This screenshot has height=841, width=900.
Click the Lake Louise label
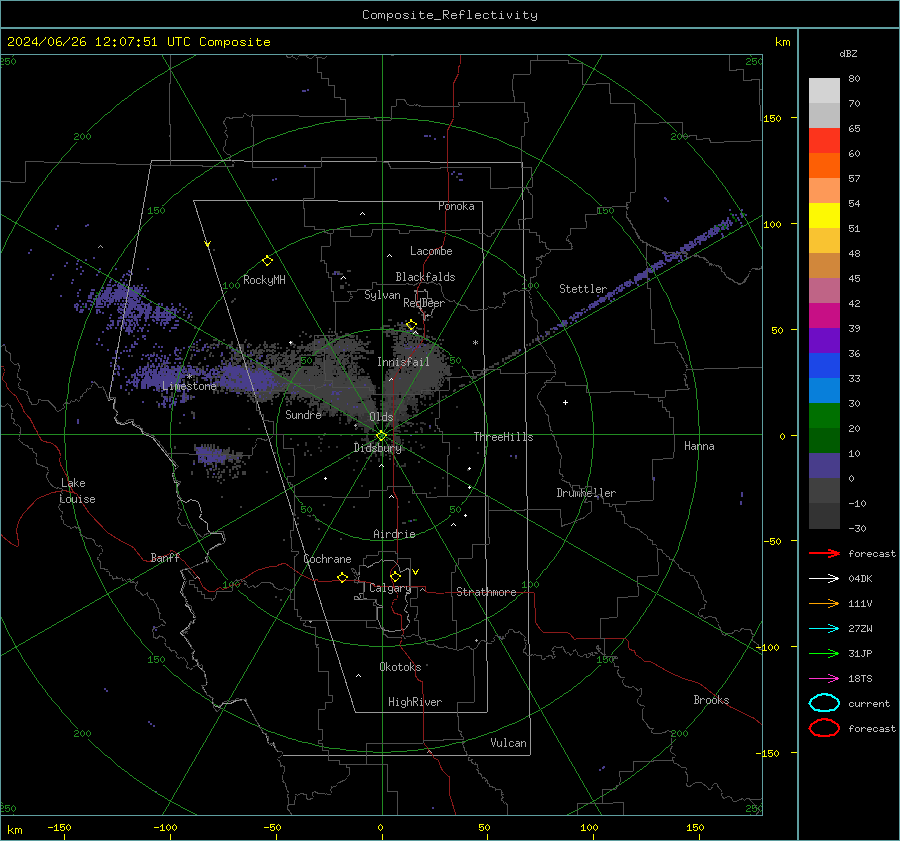[x=77, y=491]
